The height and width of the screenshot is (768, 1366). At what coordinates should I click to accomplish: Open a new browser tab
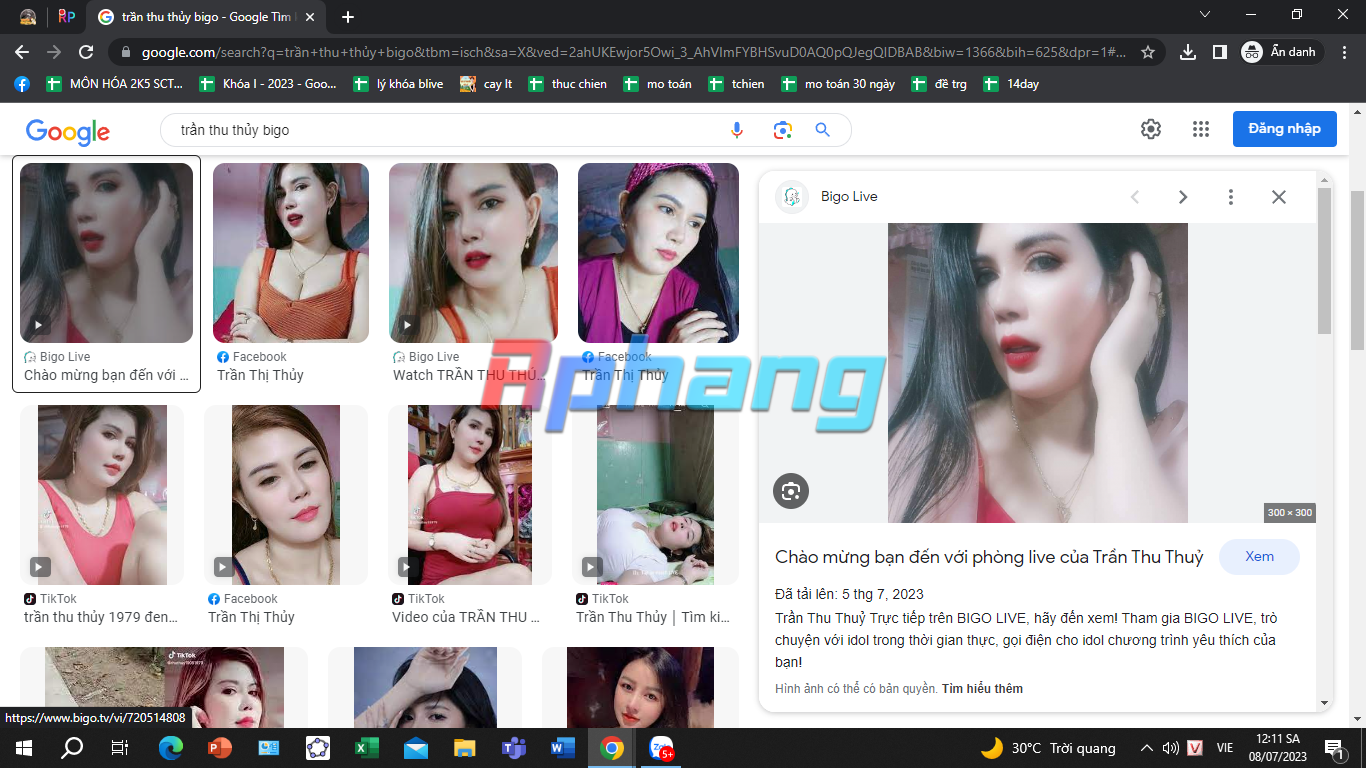click(x=348, y=17)
